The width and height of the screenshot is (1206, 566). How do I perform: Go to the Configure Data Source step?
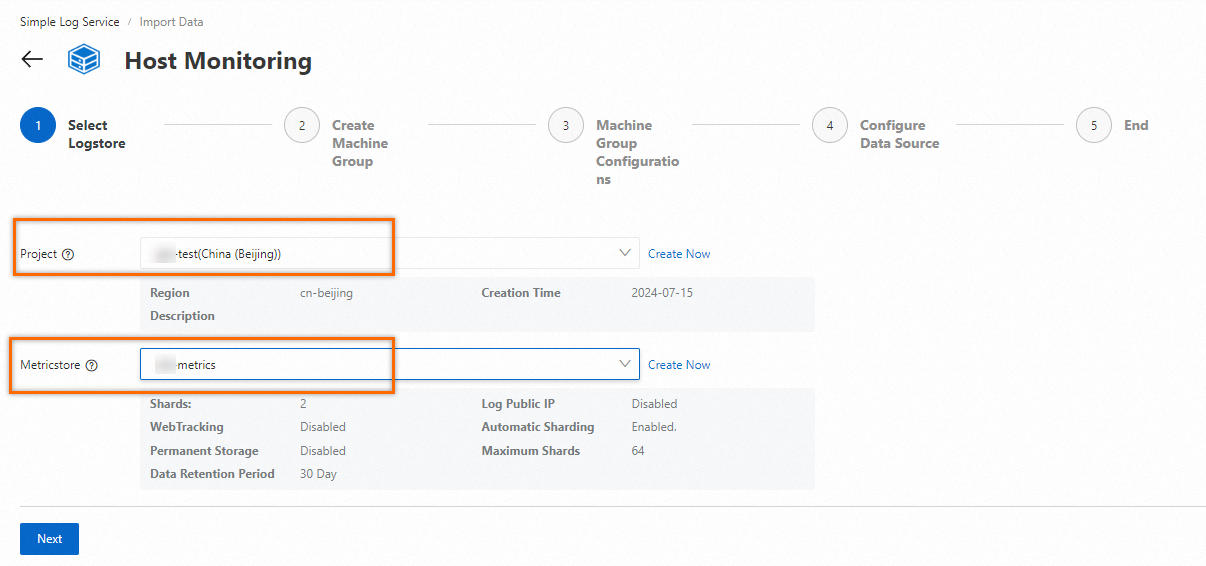click(x=900, y=134)
